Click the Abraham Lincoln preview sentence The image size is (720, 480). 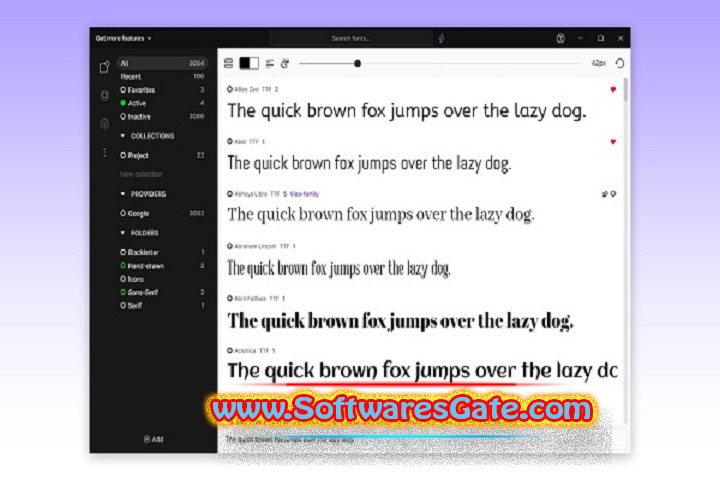click(x=339, y=268)
